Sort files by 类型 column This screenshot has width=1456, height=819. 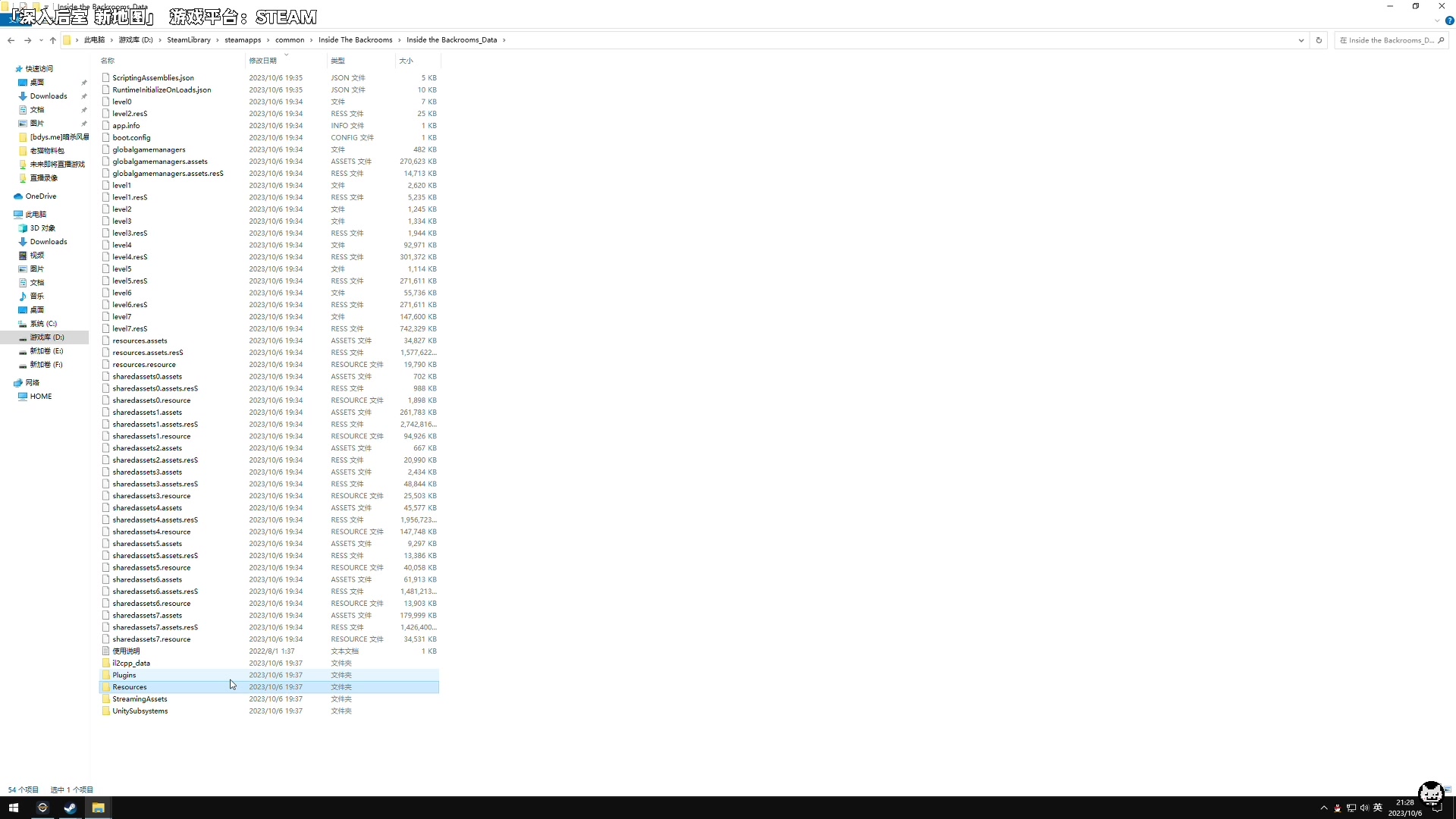pos(338,61)
